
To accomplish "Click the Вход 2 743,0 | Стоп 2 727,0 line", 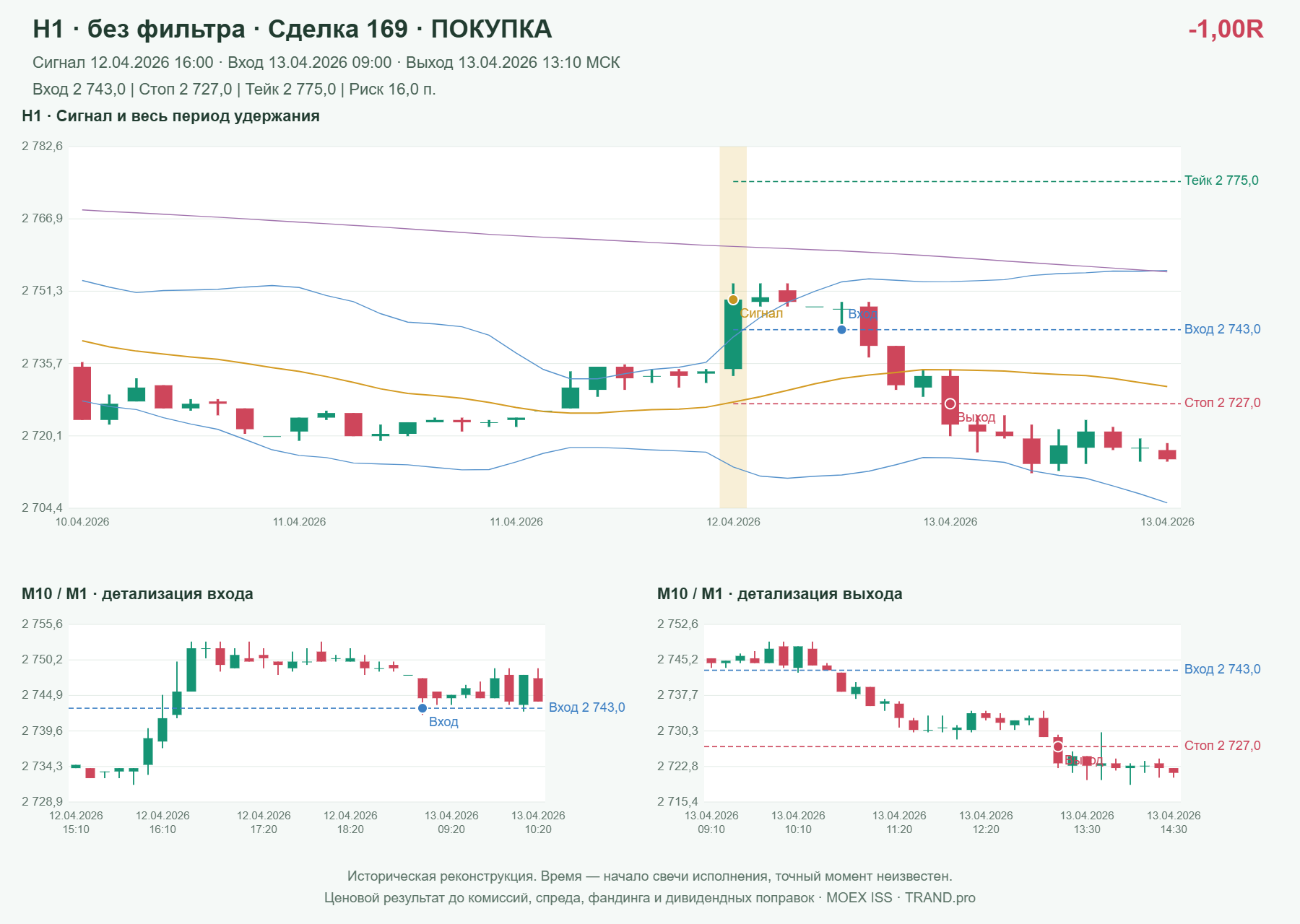I will click(x=234, y=90).
